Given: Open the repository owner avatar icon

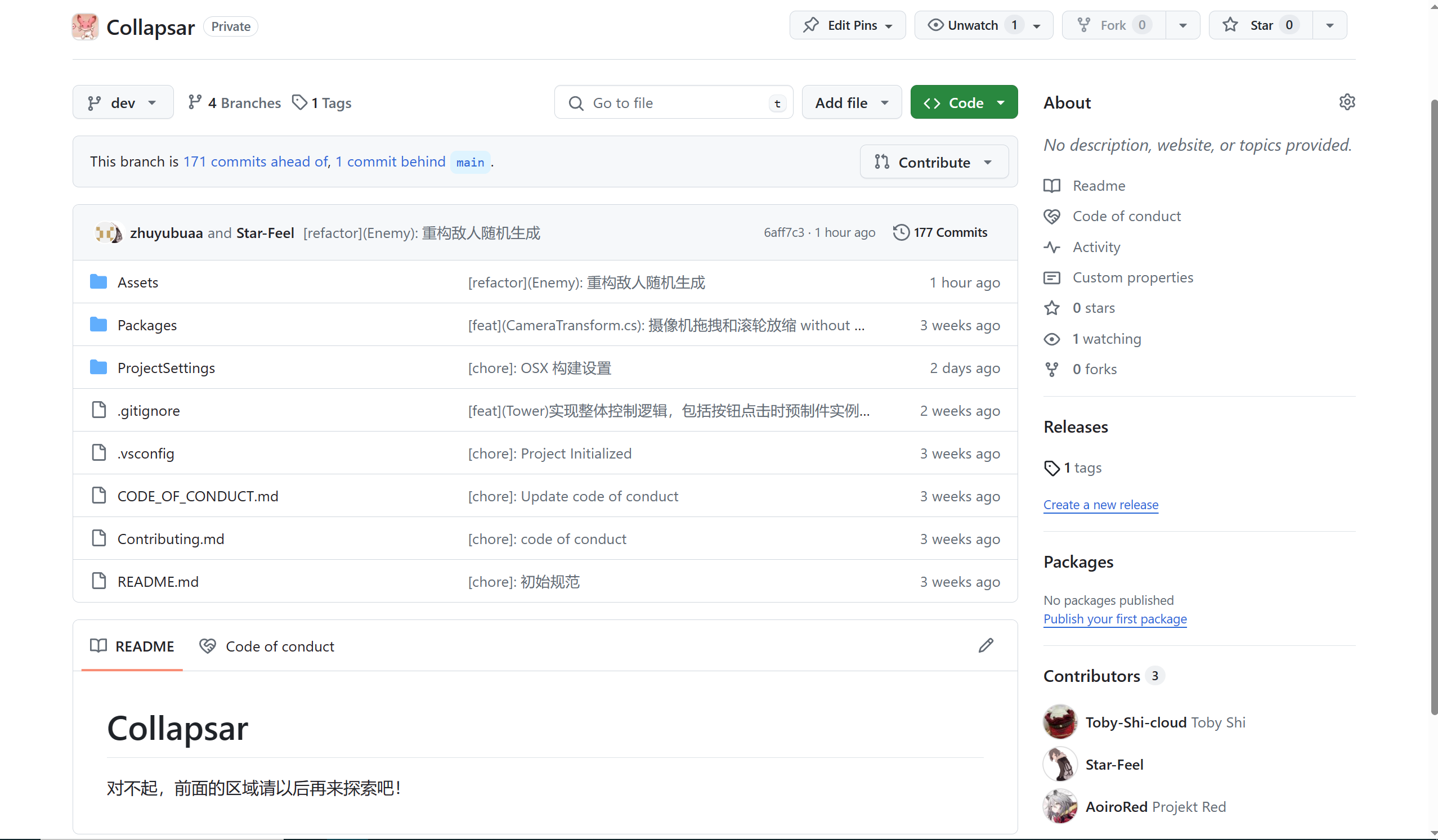Looking at the screenshot, I should click(84, 26).
